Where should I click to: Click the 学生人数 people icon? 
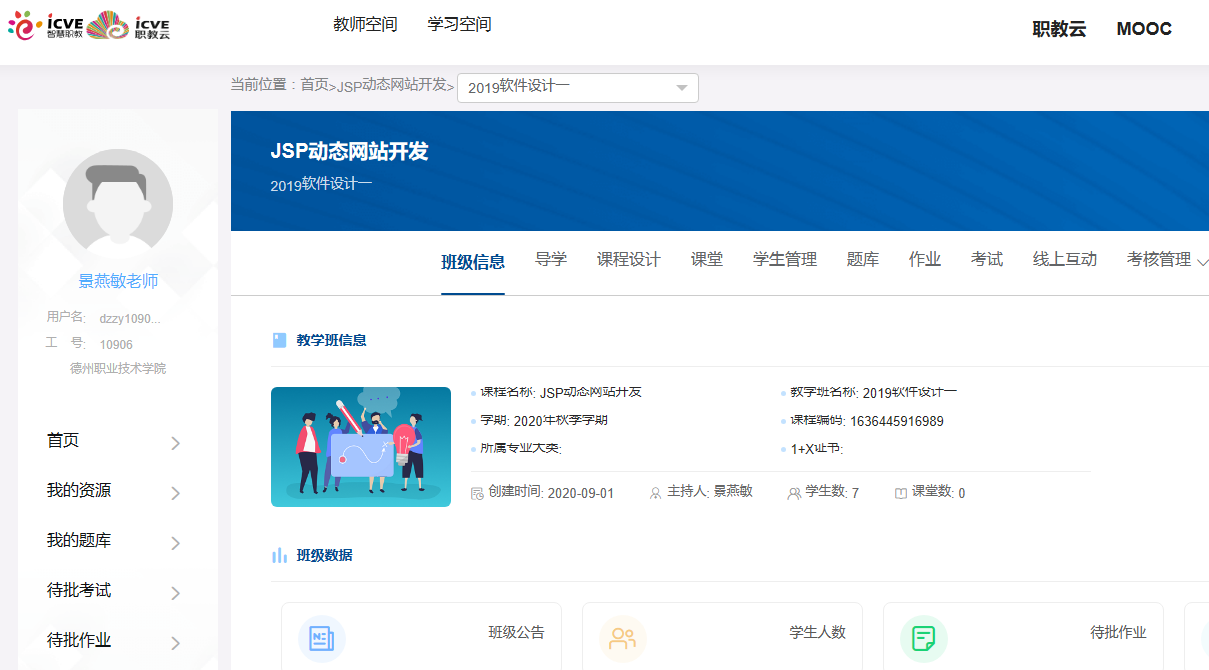(623, 639)
